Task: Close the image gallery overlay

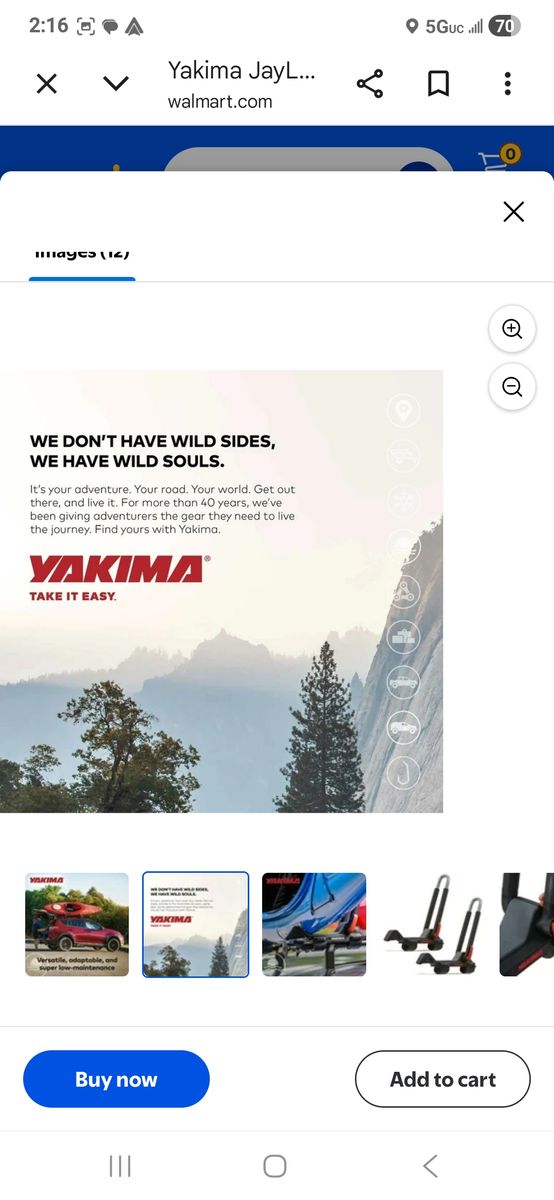Action: pyautogui.click(x=513, y=211)
